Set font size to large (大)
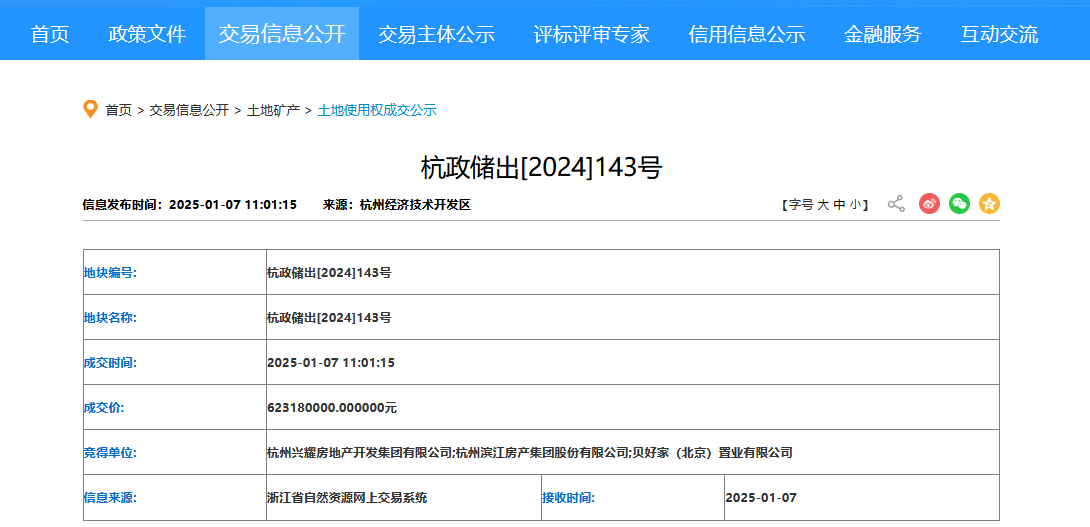1090x527 pixels. (x=823, y=205)
